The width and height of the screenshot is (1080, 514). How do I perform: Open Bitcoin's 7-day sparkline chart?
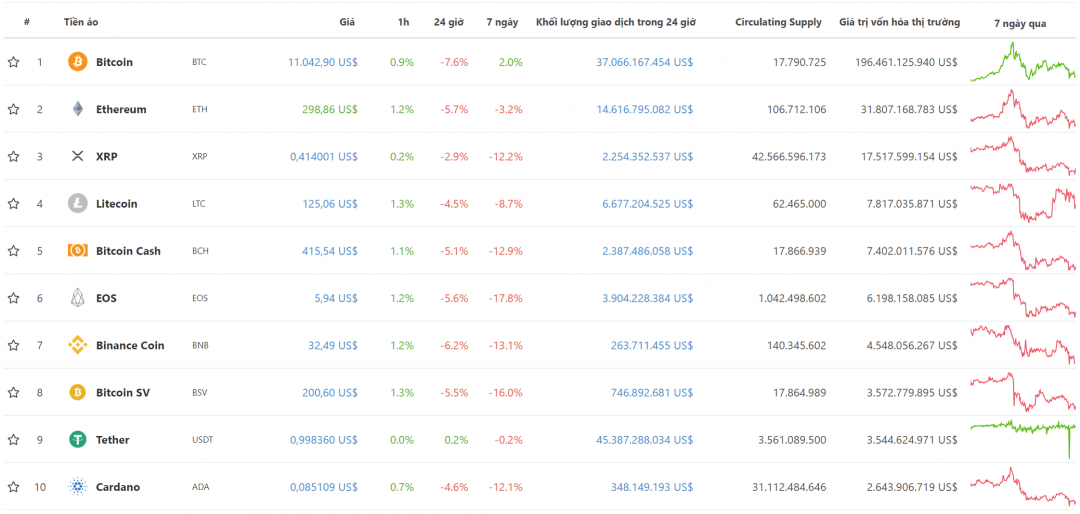(1024, 62)
